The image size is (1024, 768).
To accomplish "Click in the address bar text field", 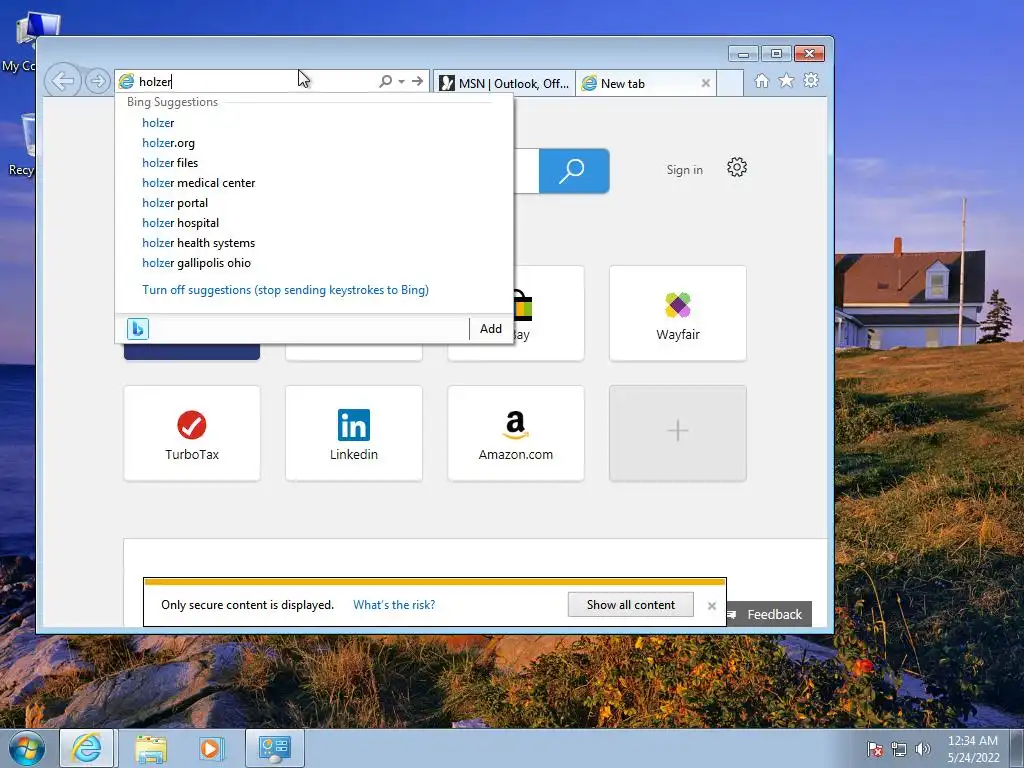I will click(x=255, y=82).
